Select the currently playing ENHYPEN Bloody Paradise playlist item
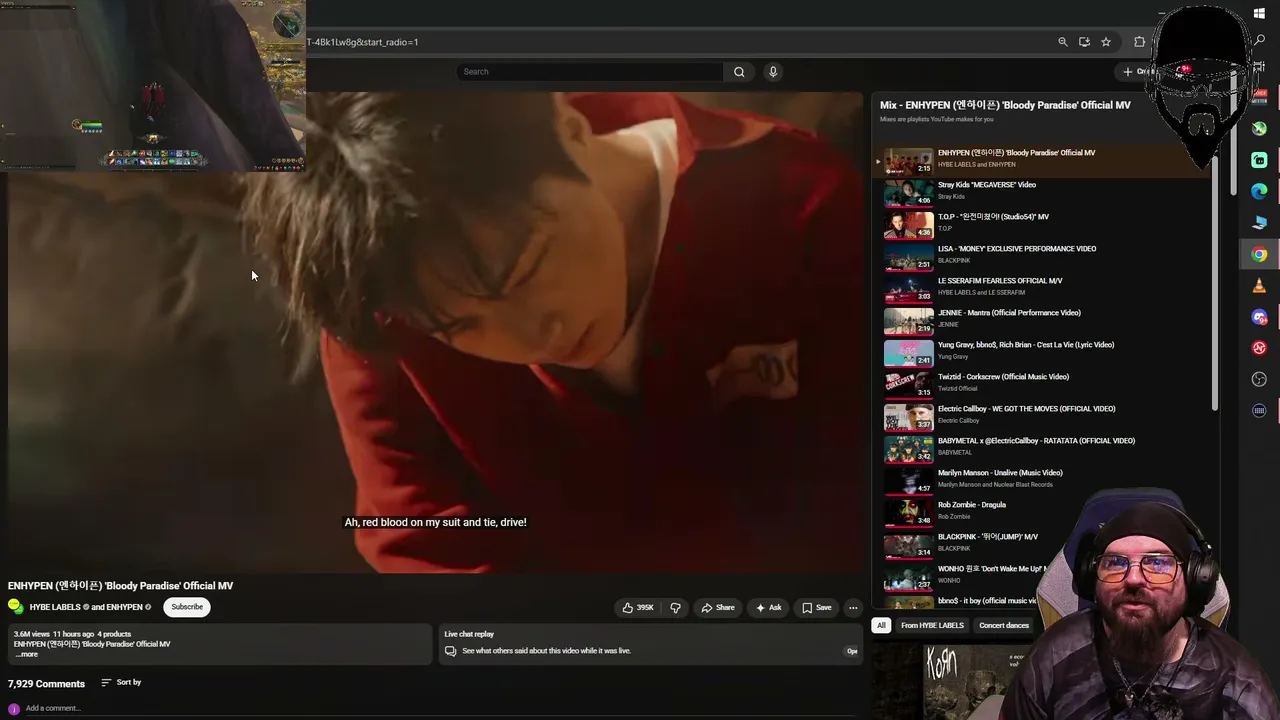 click(x=1042, y=159)
